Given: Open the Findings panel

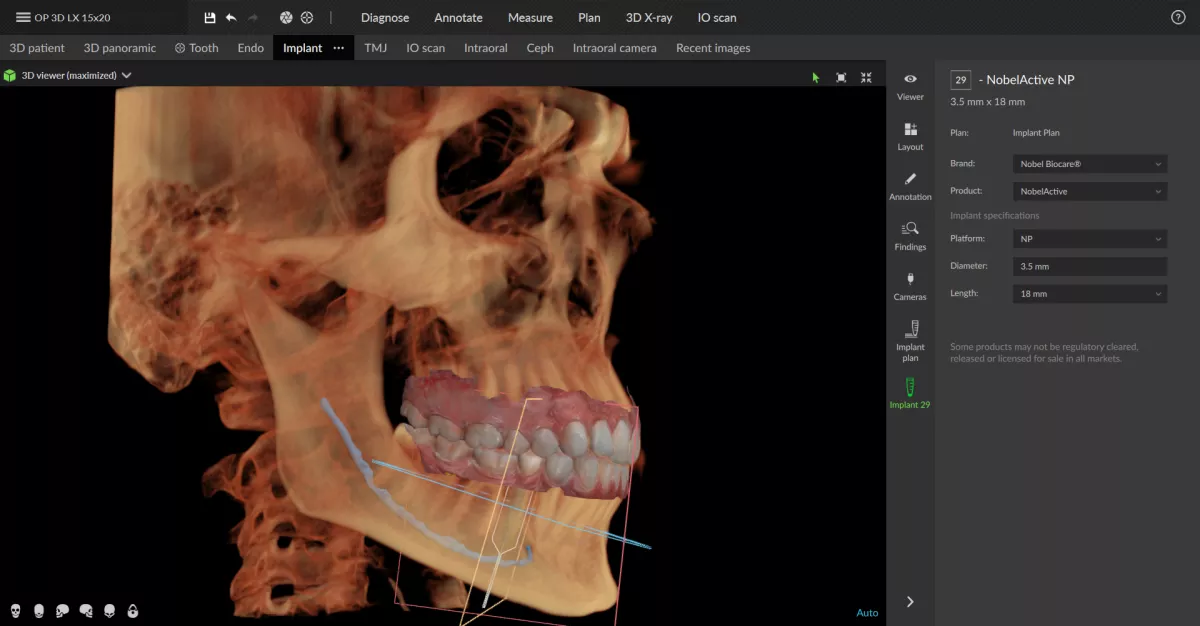Looking at the screenshot, I should (910, 236).
